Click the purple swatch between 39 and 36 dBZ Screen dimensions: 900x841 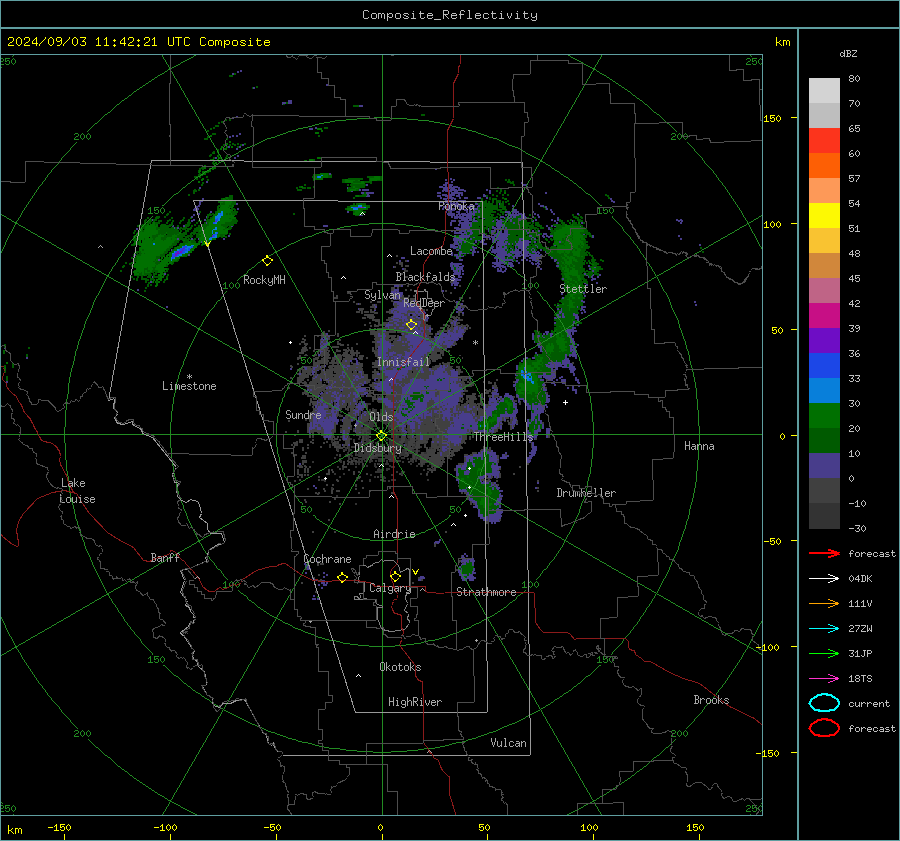824,341
